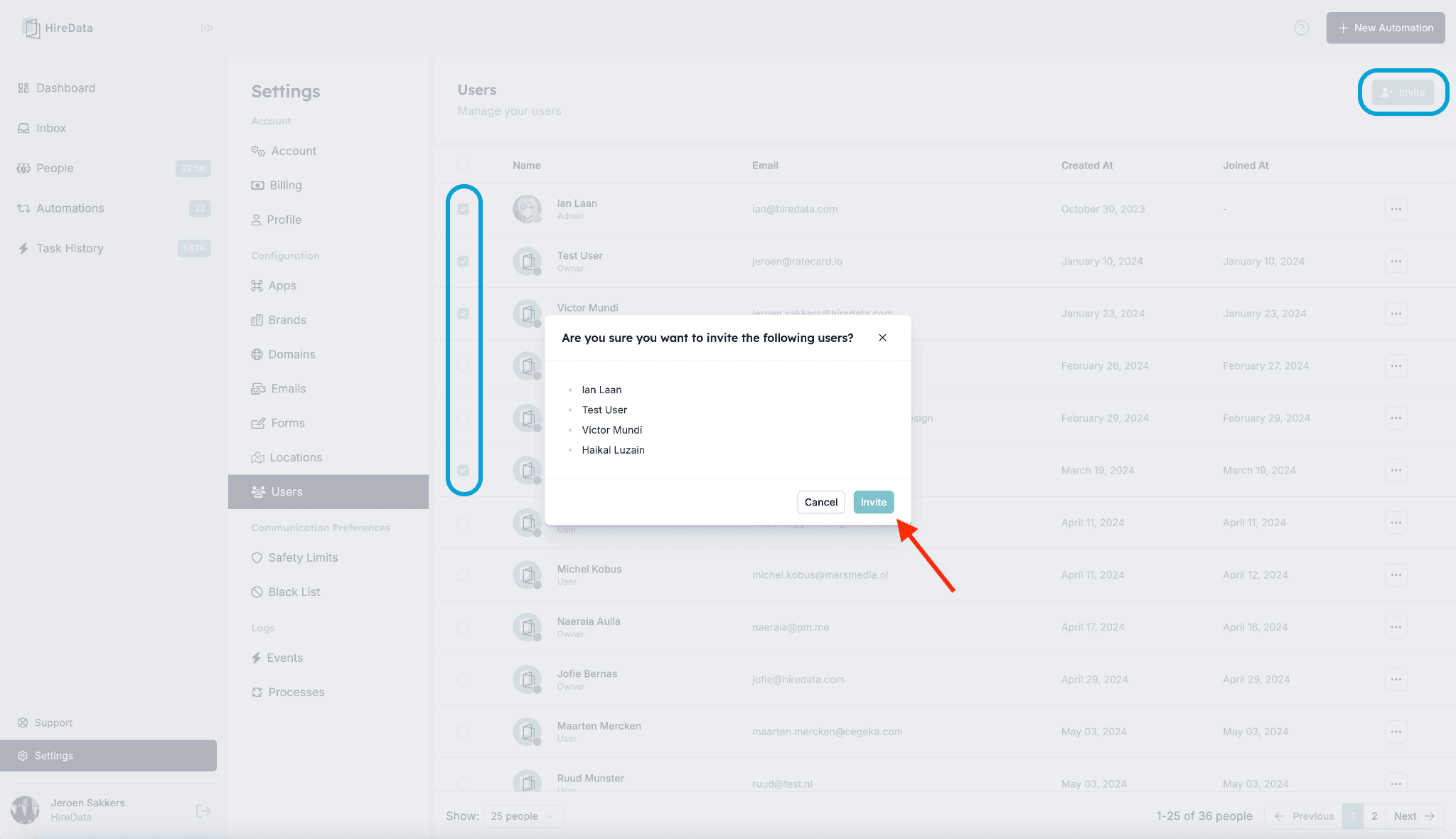The height and width of the screenshot is (839, 1456).
Task: Open more options for Jofie Bernas
Action: [x=1396, y=680]
